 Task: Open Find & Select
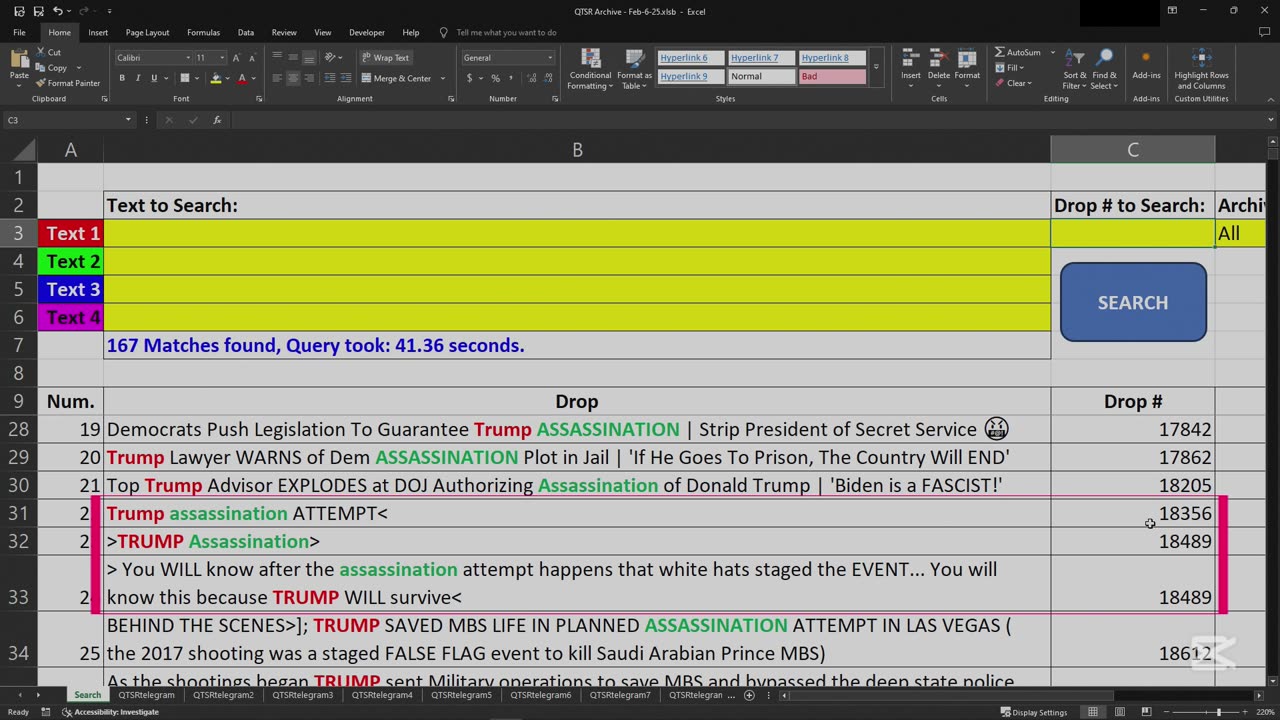pos(1104,68)
